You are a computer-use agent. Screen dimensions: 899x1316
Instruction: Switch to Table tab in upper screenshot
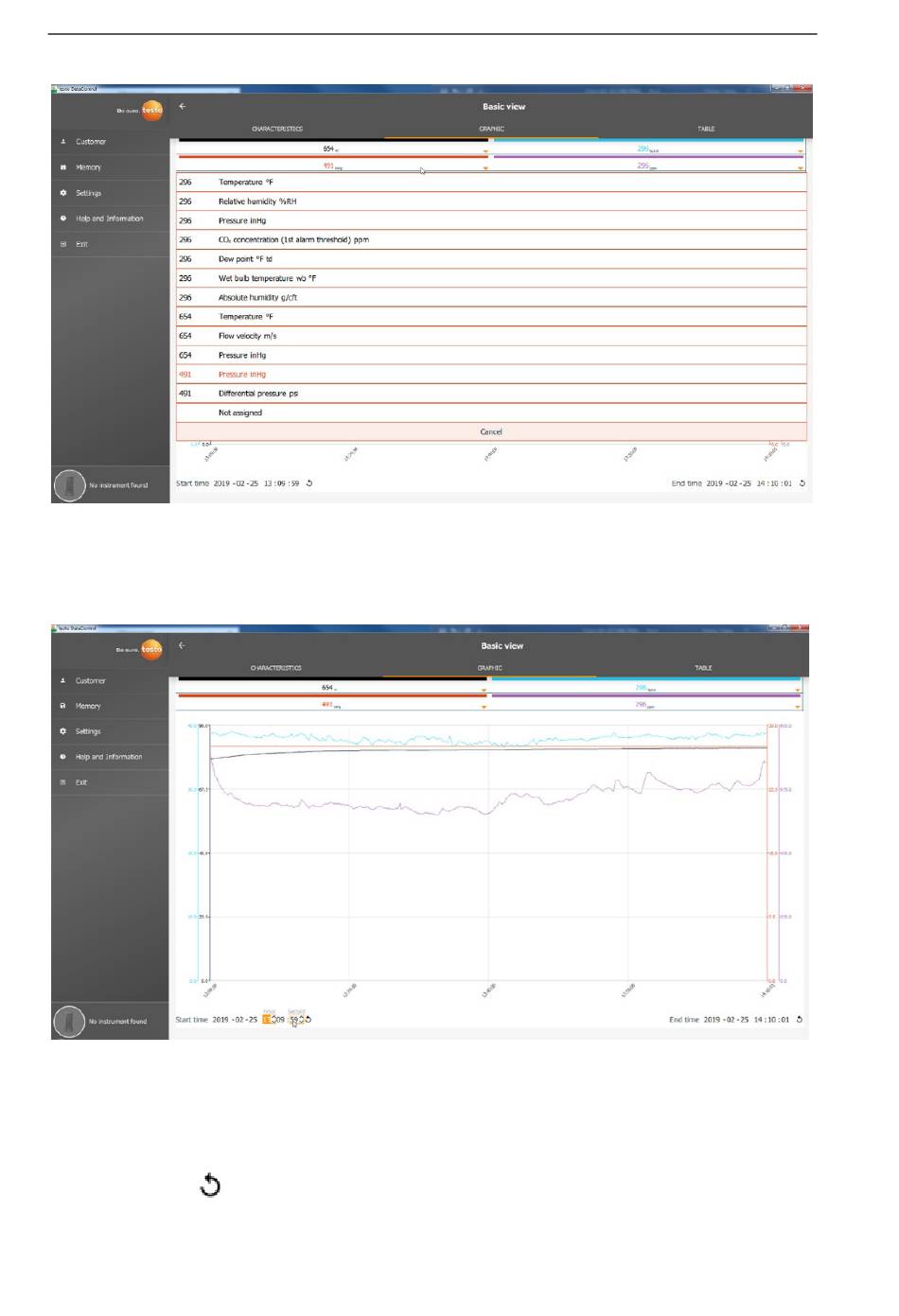click(706, 129)
